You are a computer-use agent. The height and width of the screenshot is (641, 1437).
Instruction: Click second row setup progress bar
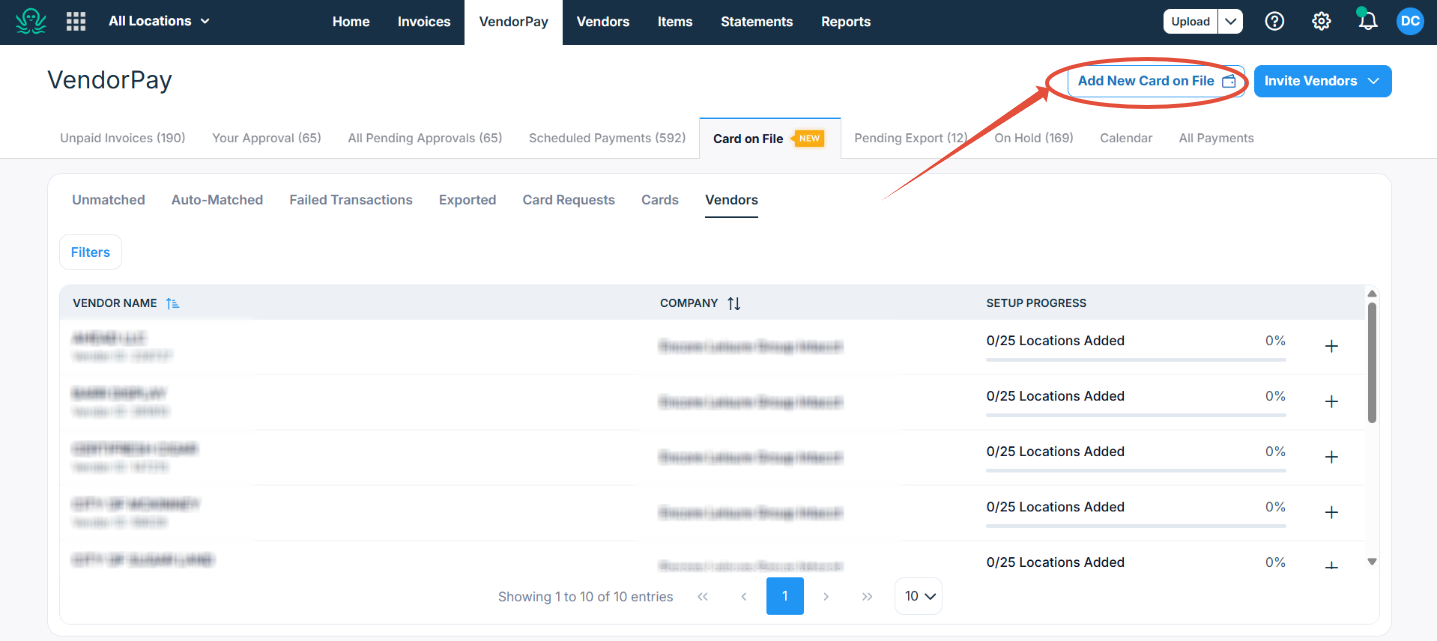click(x=1136, y=414)
